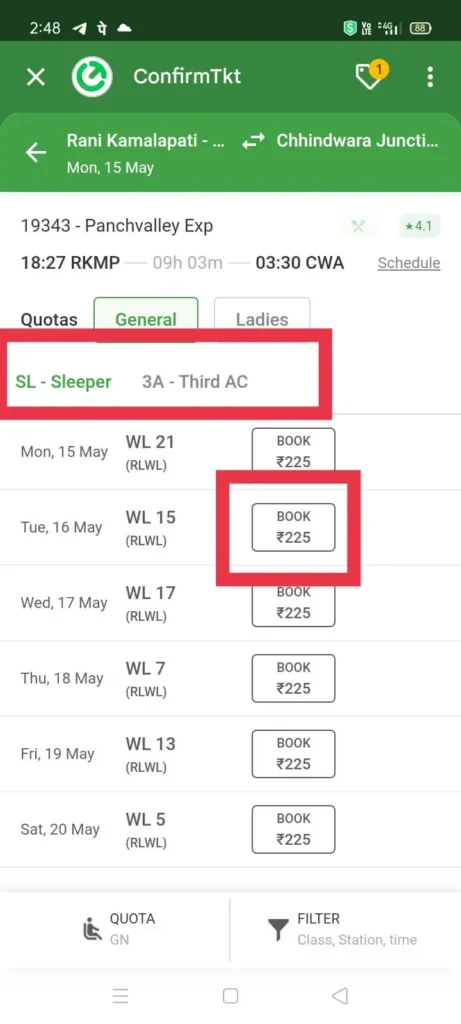461x1024 pixels.
Task: Book ₹225 ticket for Tue, 16 May
Action: (294, 527)
